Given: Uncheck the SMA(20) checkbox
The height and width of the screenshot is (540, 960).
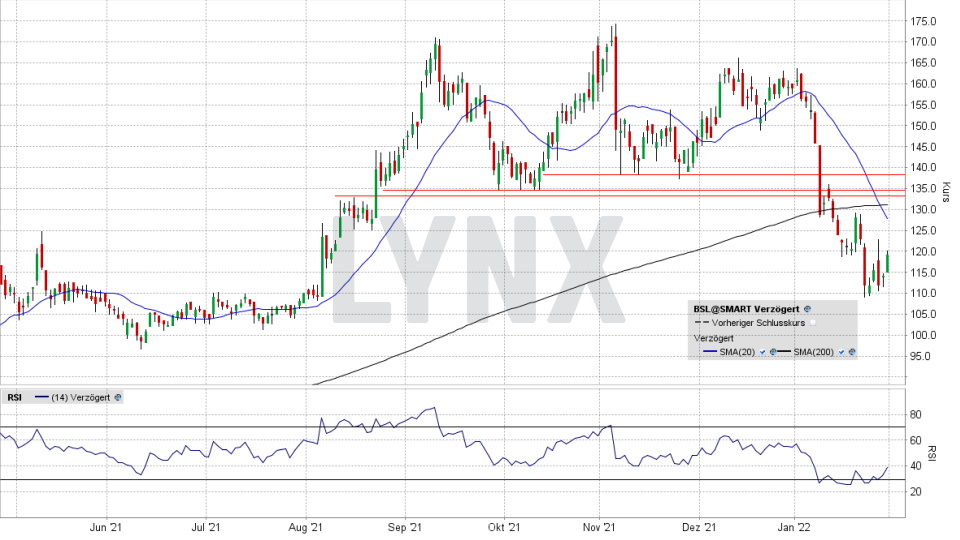Looking at the screenshot, I should pyautogui.click(x=762, y=352).
